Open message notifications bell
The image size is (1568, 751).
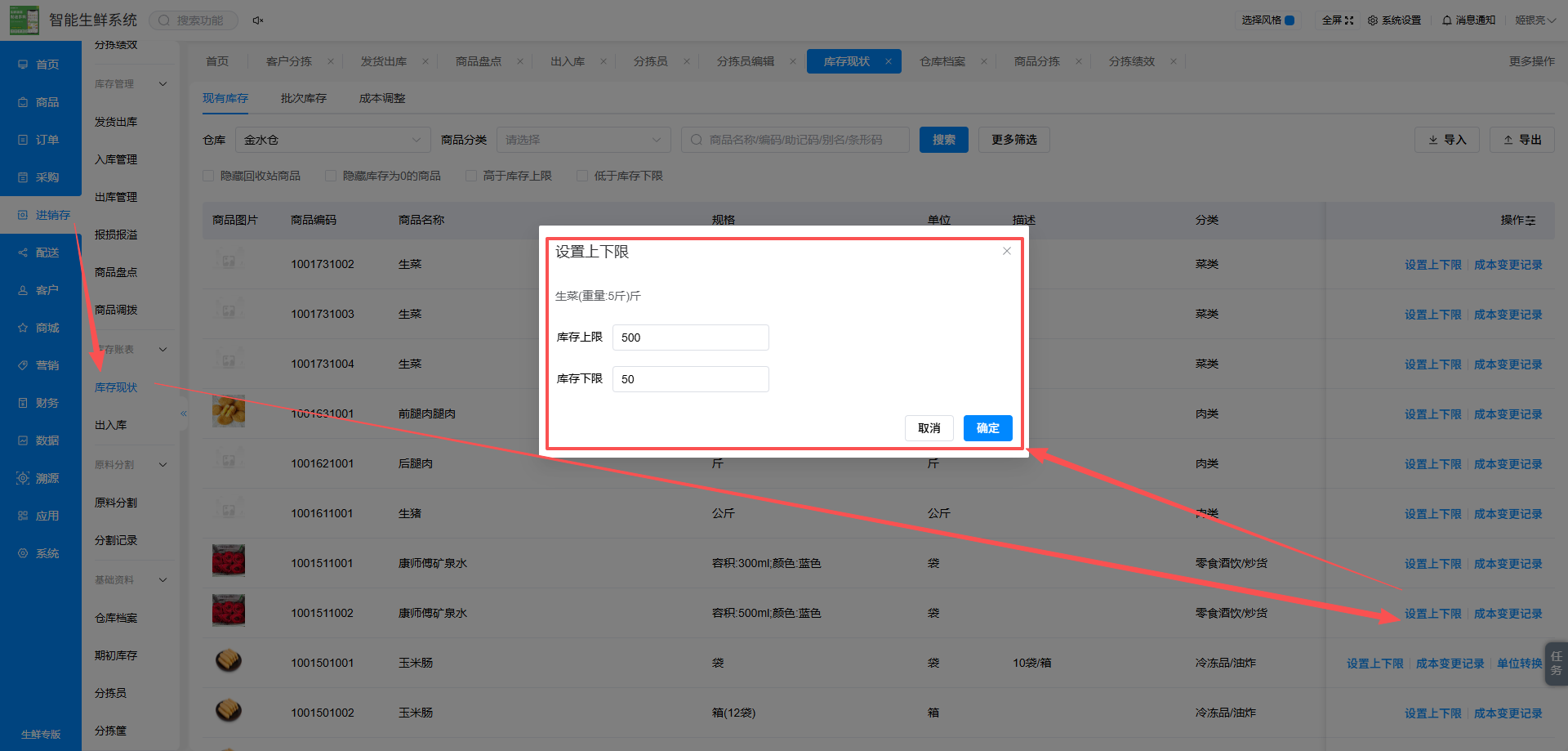tap(1447, 20)
